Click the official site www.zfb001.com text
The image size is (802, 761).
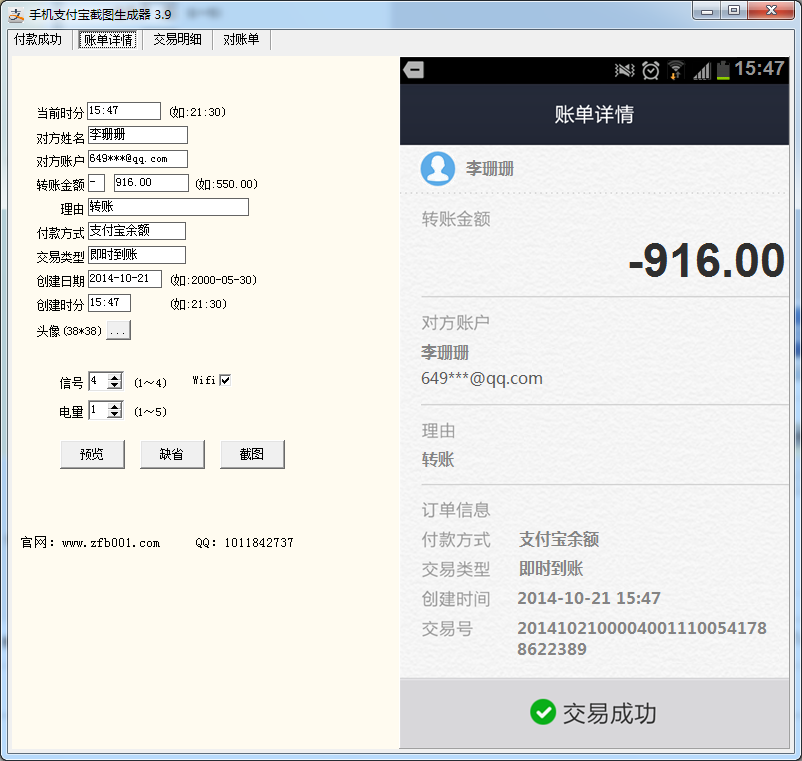pos(111,543)
